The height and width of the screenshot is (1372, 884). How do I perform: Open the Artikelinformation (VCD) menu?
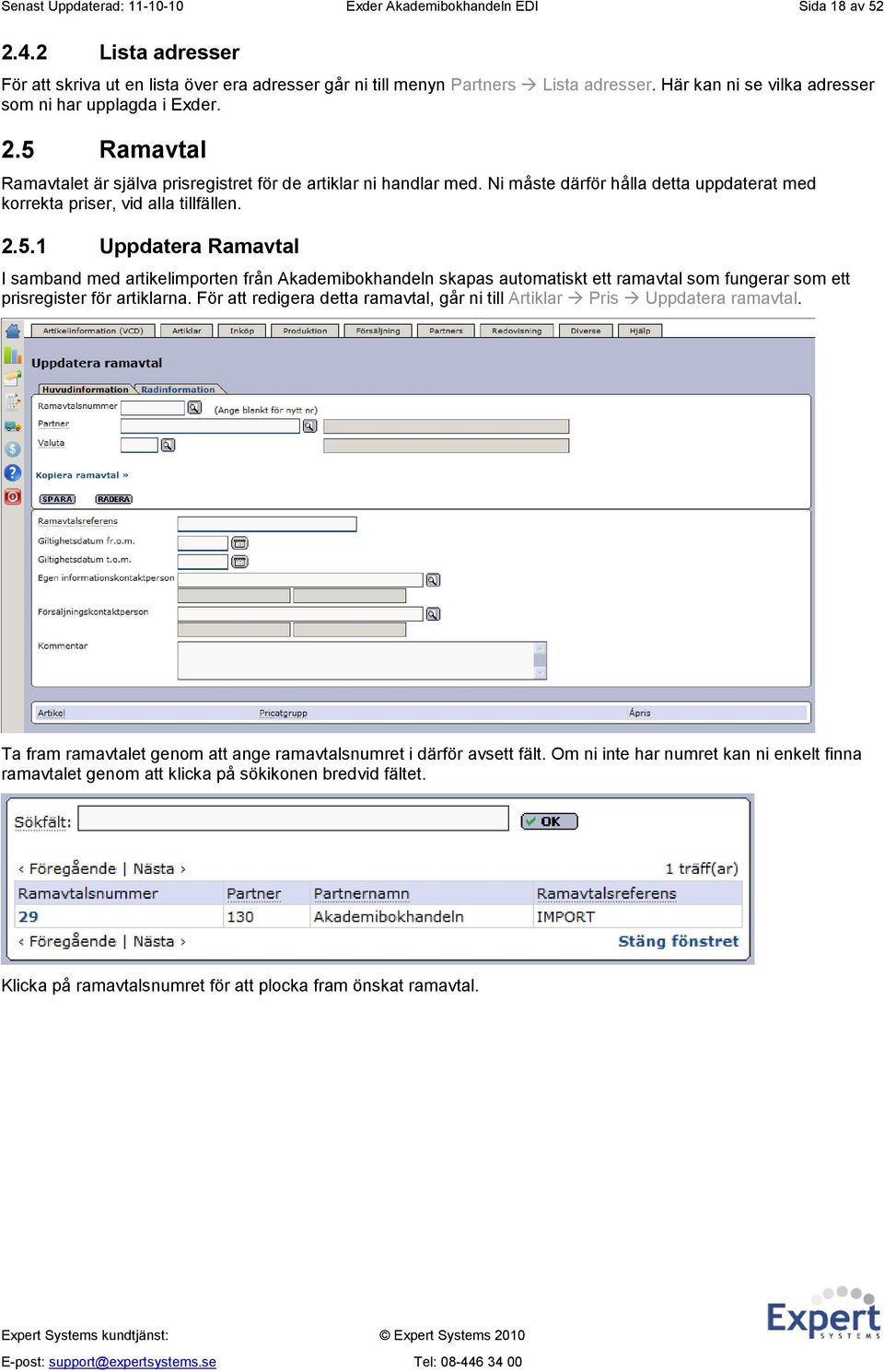click(93, 331)
